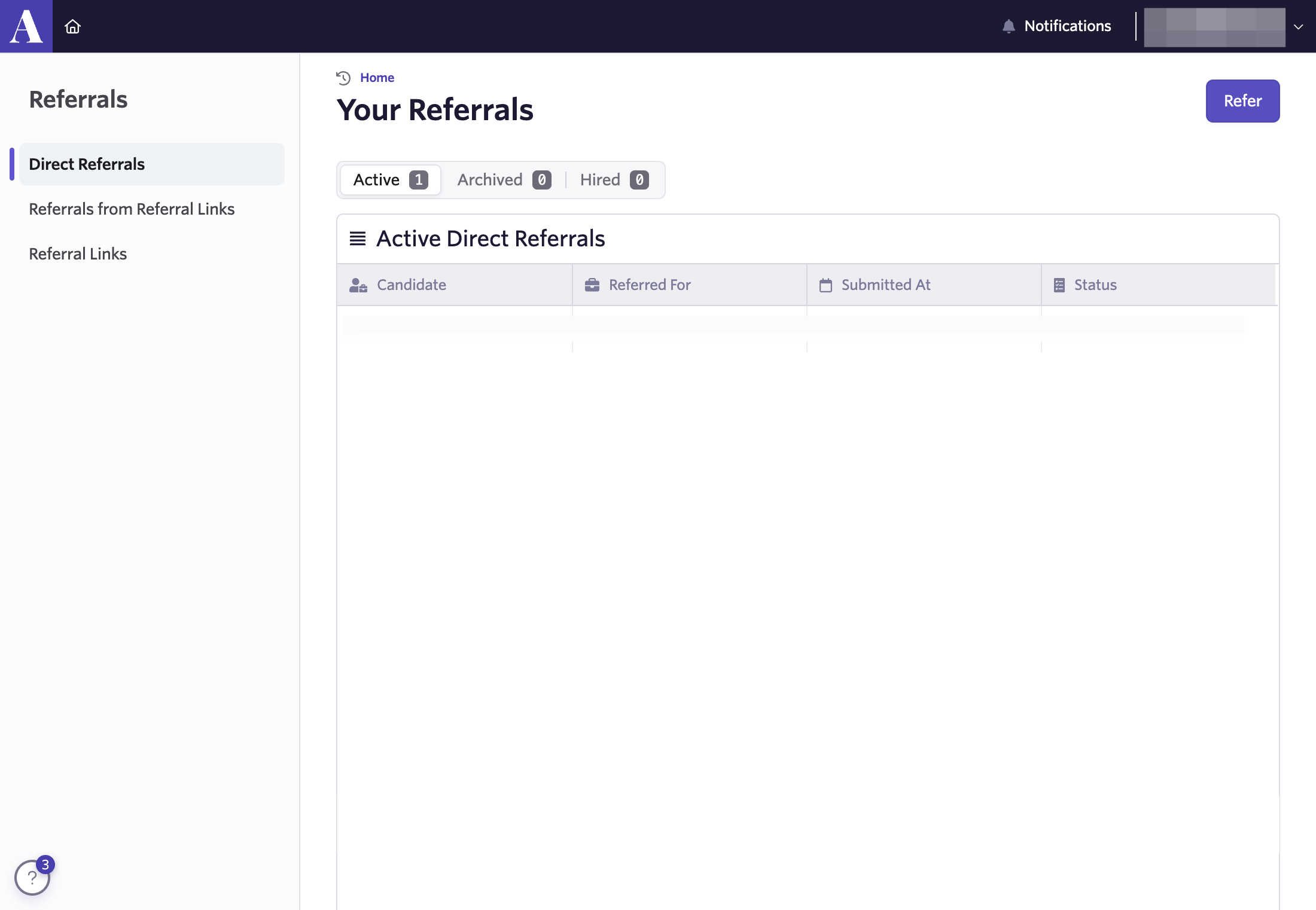Switch to the Active tab
This screenshot has width=1316, height=910.
pos(391,180)
